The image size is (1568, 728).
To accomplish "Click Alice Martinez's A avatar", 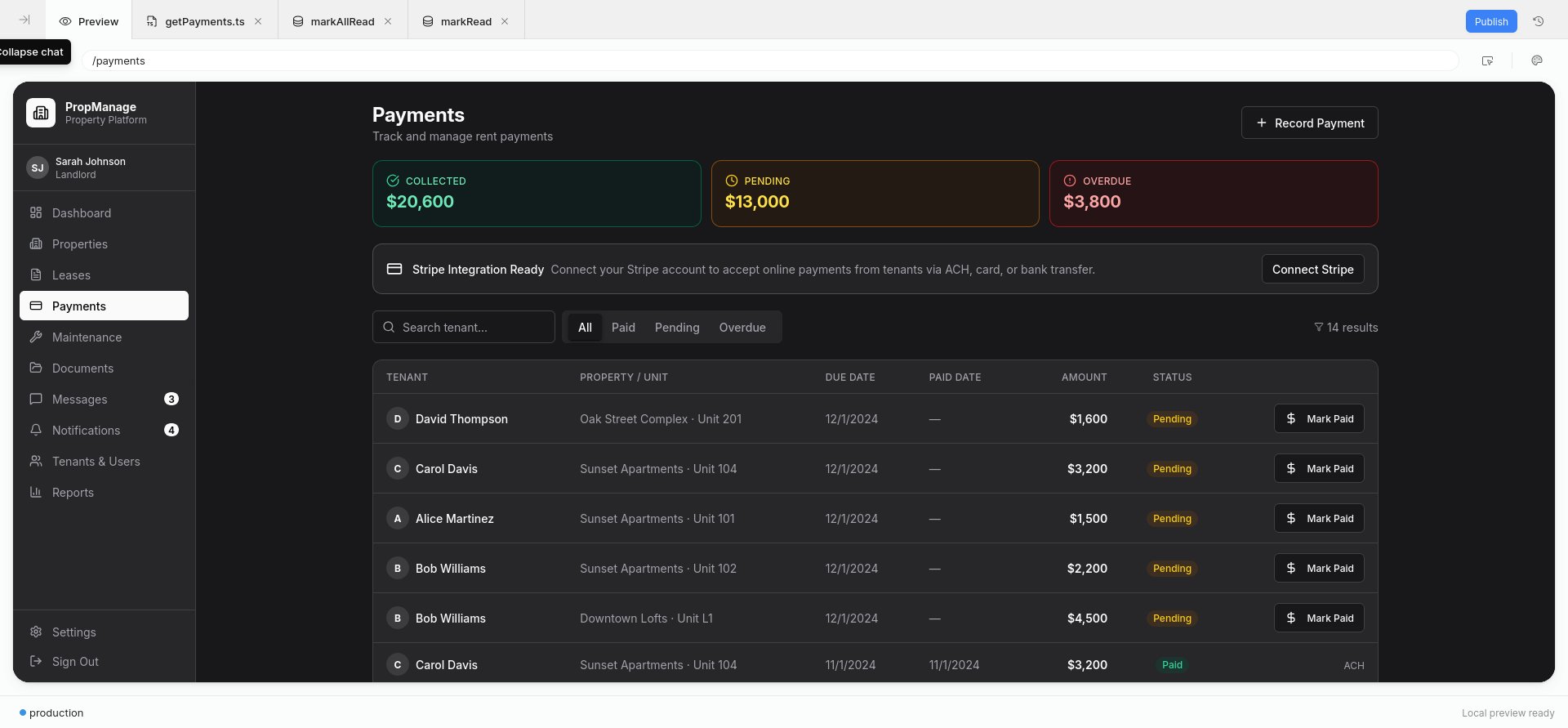I will click(x=398, y=518).
